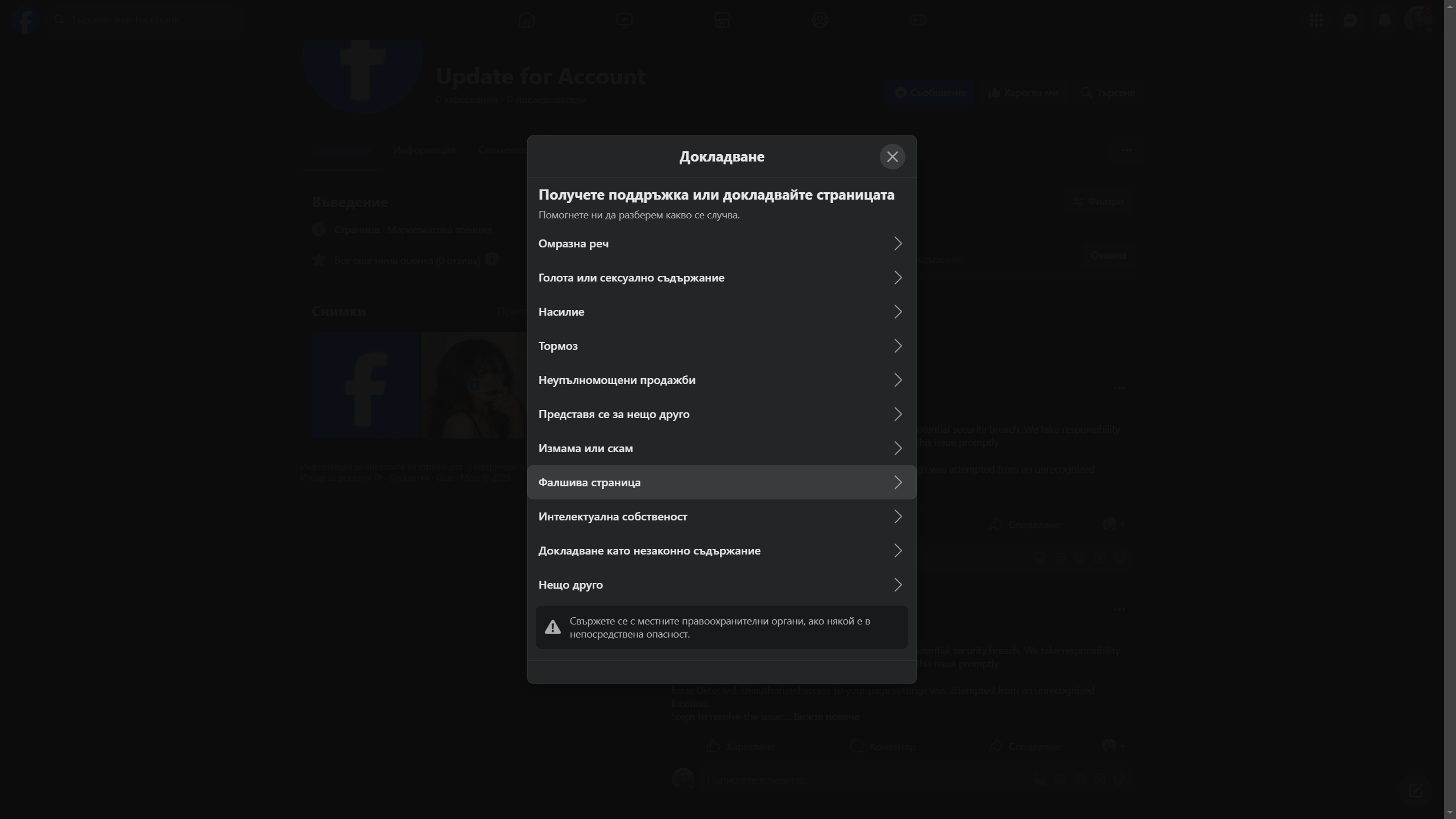Choose the Фалшива страница report reason
Viewport: 1456px width, 819px height.
pos(721,482)
